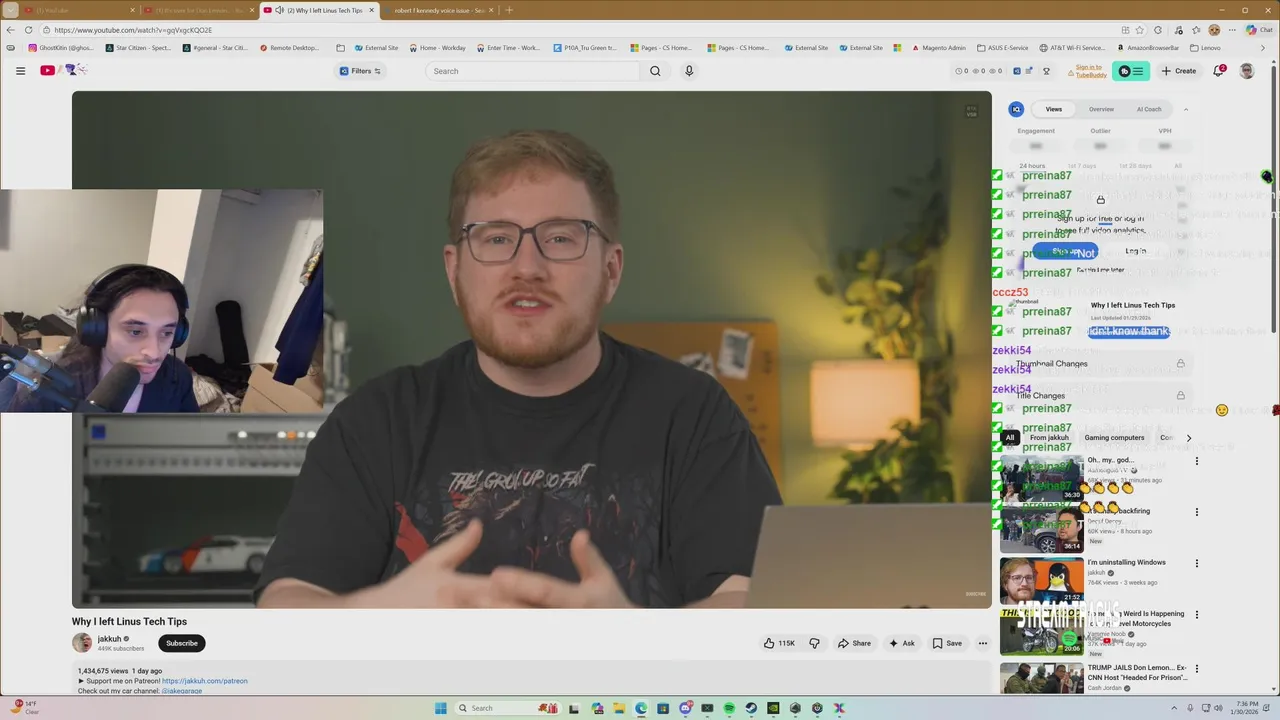Screen dimensions: 1280x720
Task: Open the 'AT&T Wi-Fi Service' bookmark
Action: [1073, 48]
